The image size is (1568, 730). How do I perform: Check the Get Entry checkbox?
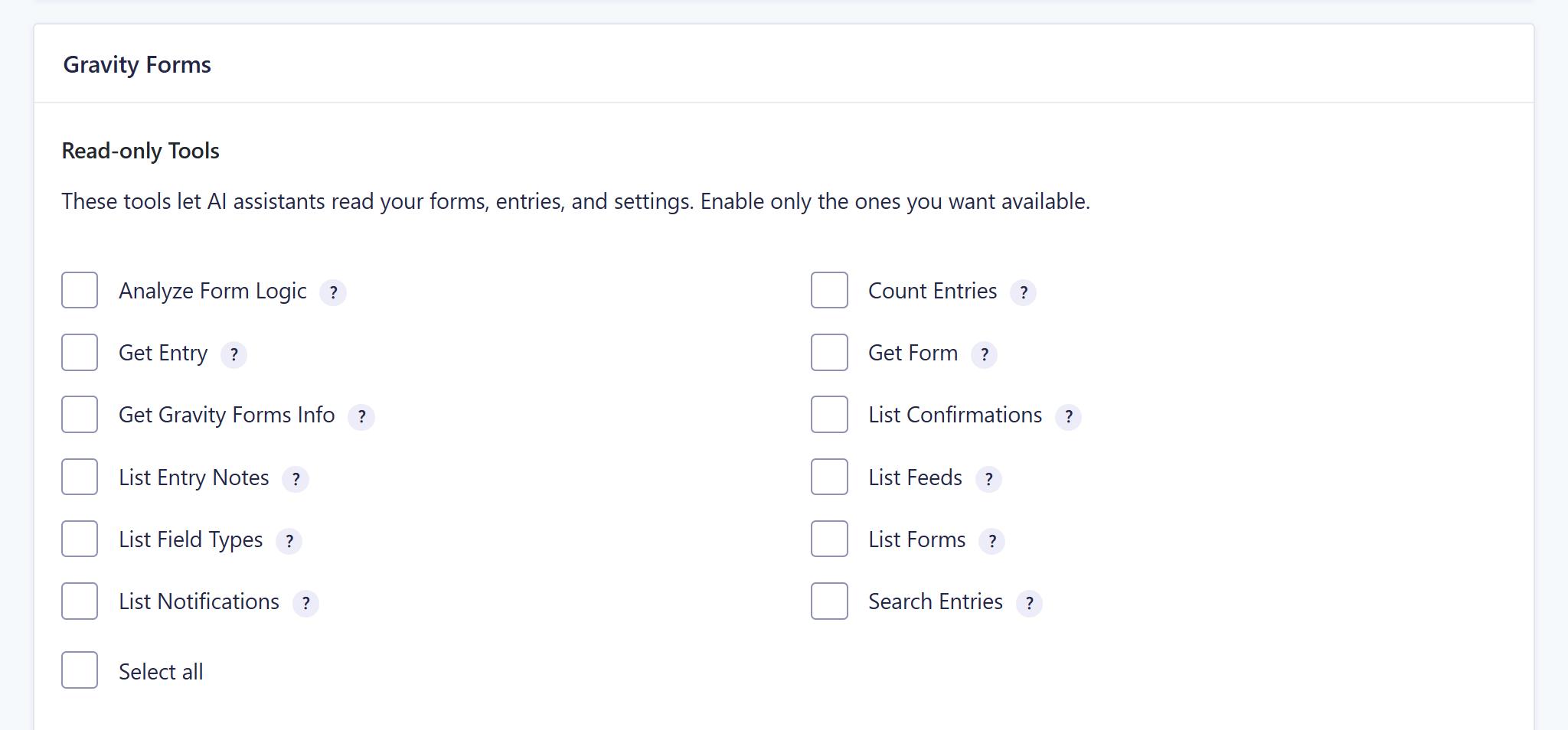tap(80, 352)
